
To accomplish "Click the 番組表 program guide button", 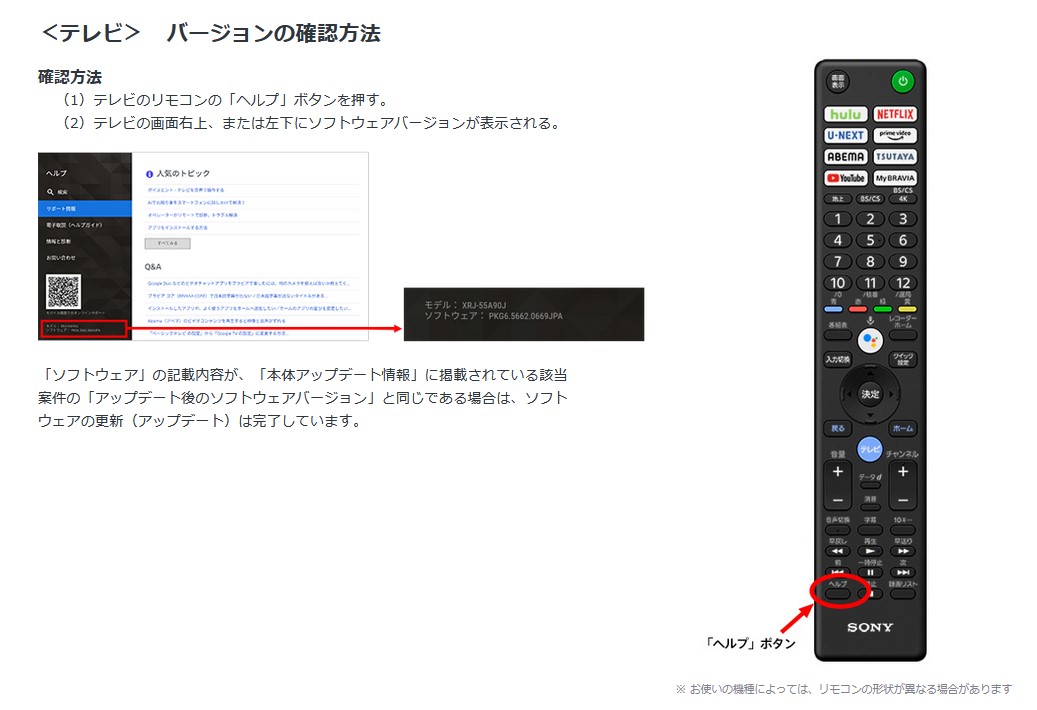I will [837, 335].
